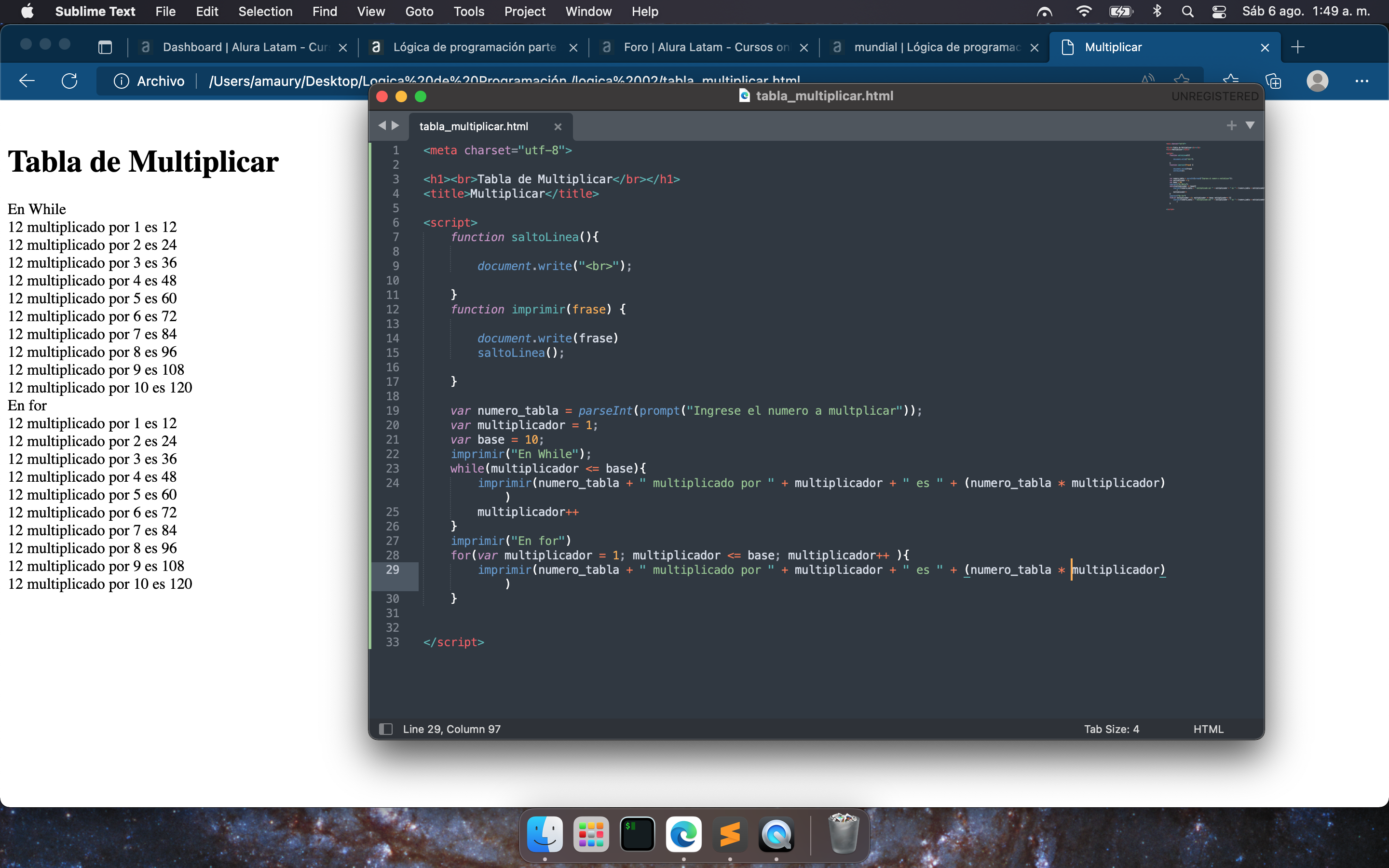Click line number 19 in gutter
The width and height of the screenshot is (1389, 868).
point(392,410)
